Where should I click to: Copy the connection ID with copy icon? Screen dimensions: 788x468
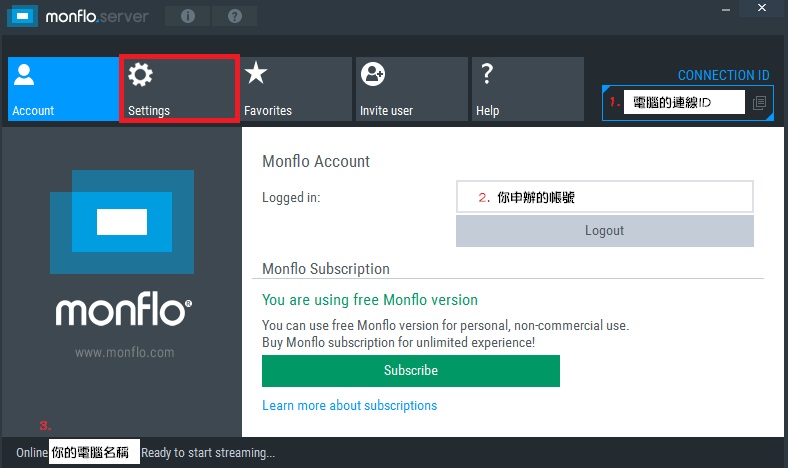(x=759, y=102)
